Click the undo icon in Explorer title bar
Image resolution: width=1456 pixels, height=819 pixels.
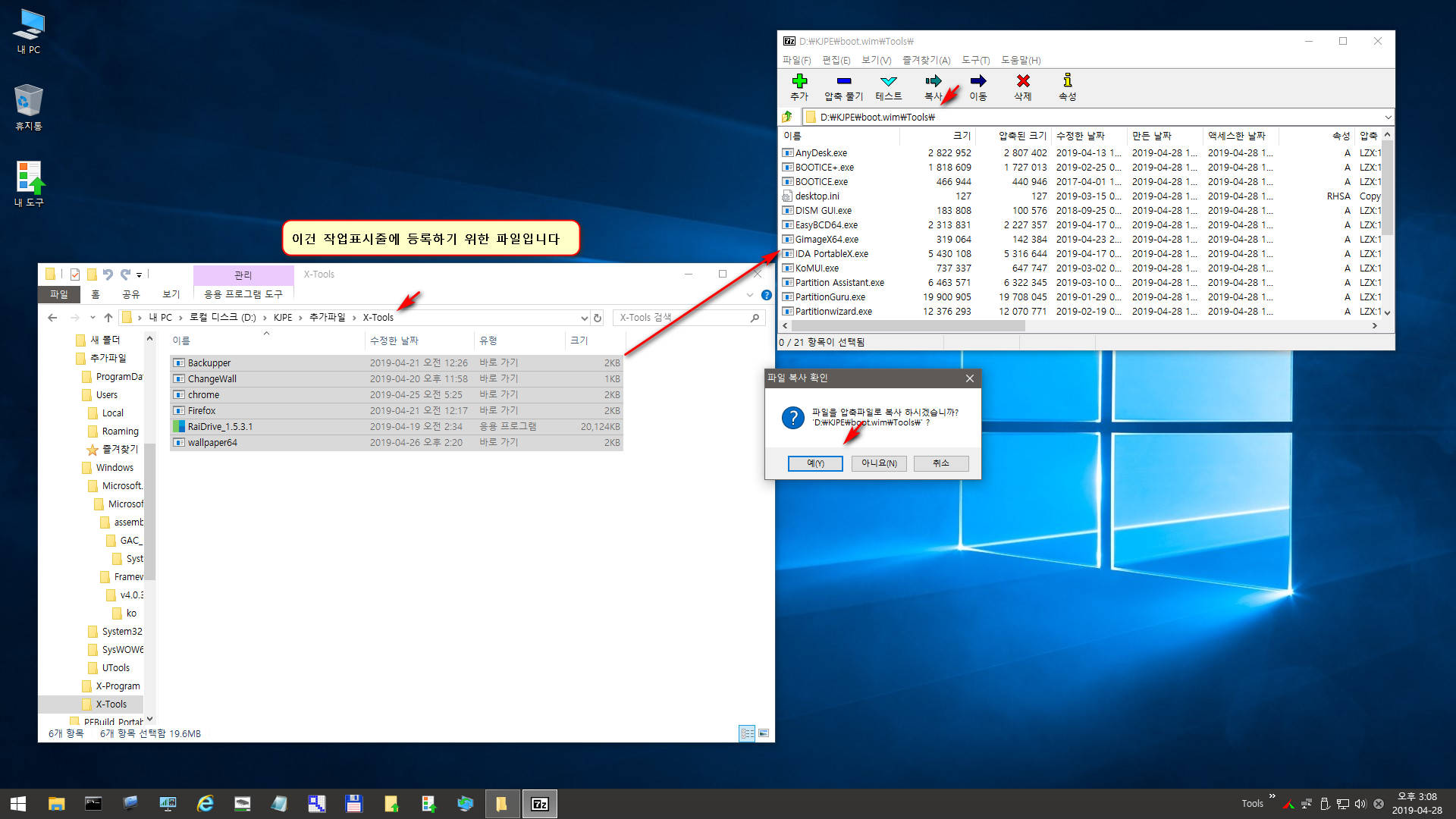click(108, 275)
